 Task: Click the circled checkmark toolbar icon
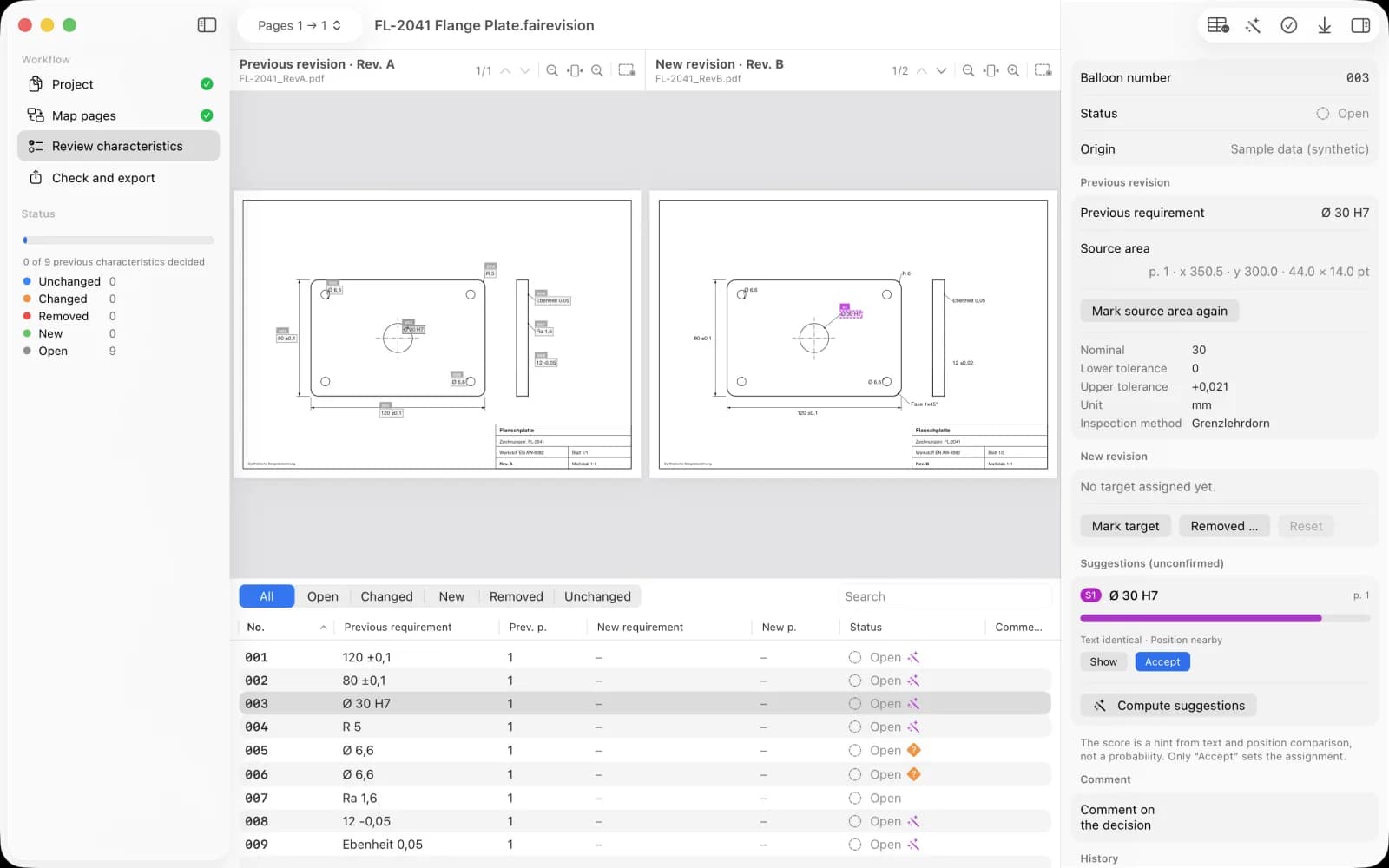point(1289,25)
